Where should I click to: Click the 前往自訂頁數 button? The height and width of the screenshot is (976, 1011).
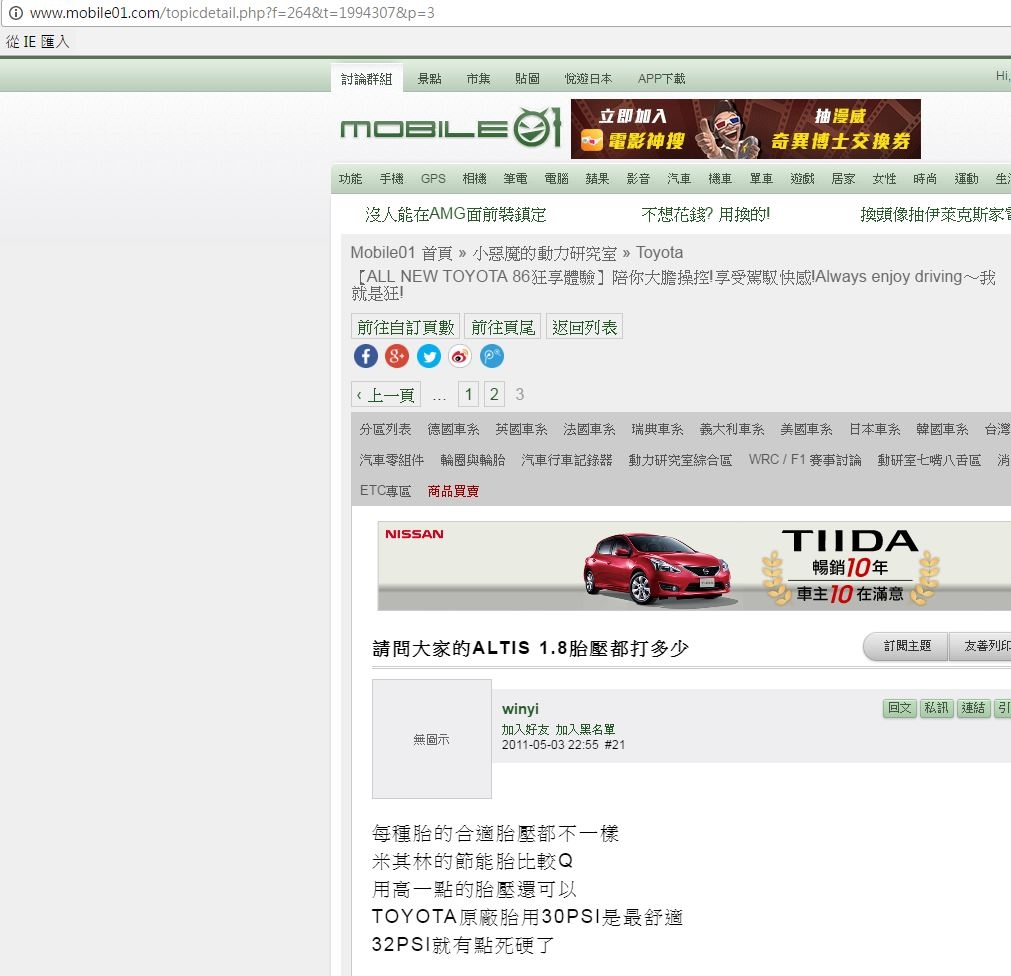[x=406, y=327]
